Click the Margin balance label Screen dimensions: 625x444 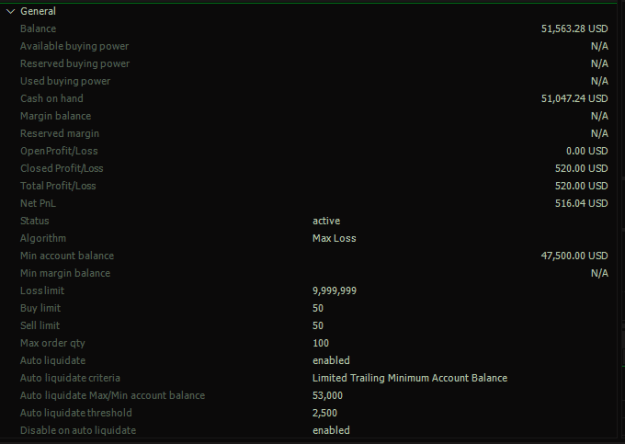(x=55, y=116)
